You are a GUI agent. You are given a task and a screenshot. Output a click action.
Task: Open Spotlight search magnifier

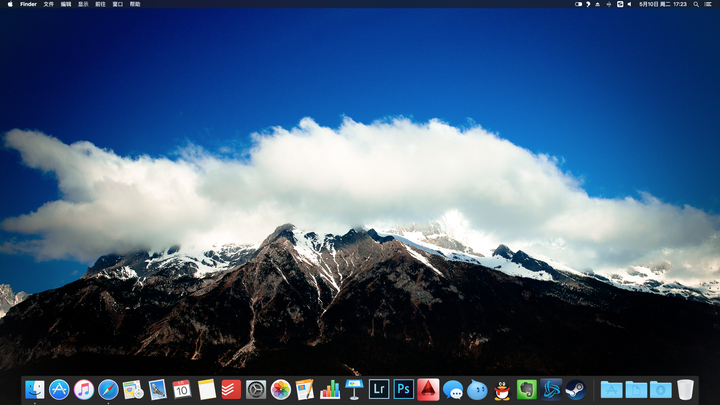pos(696,4)
